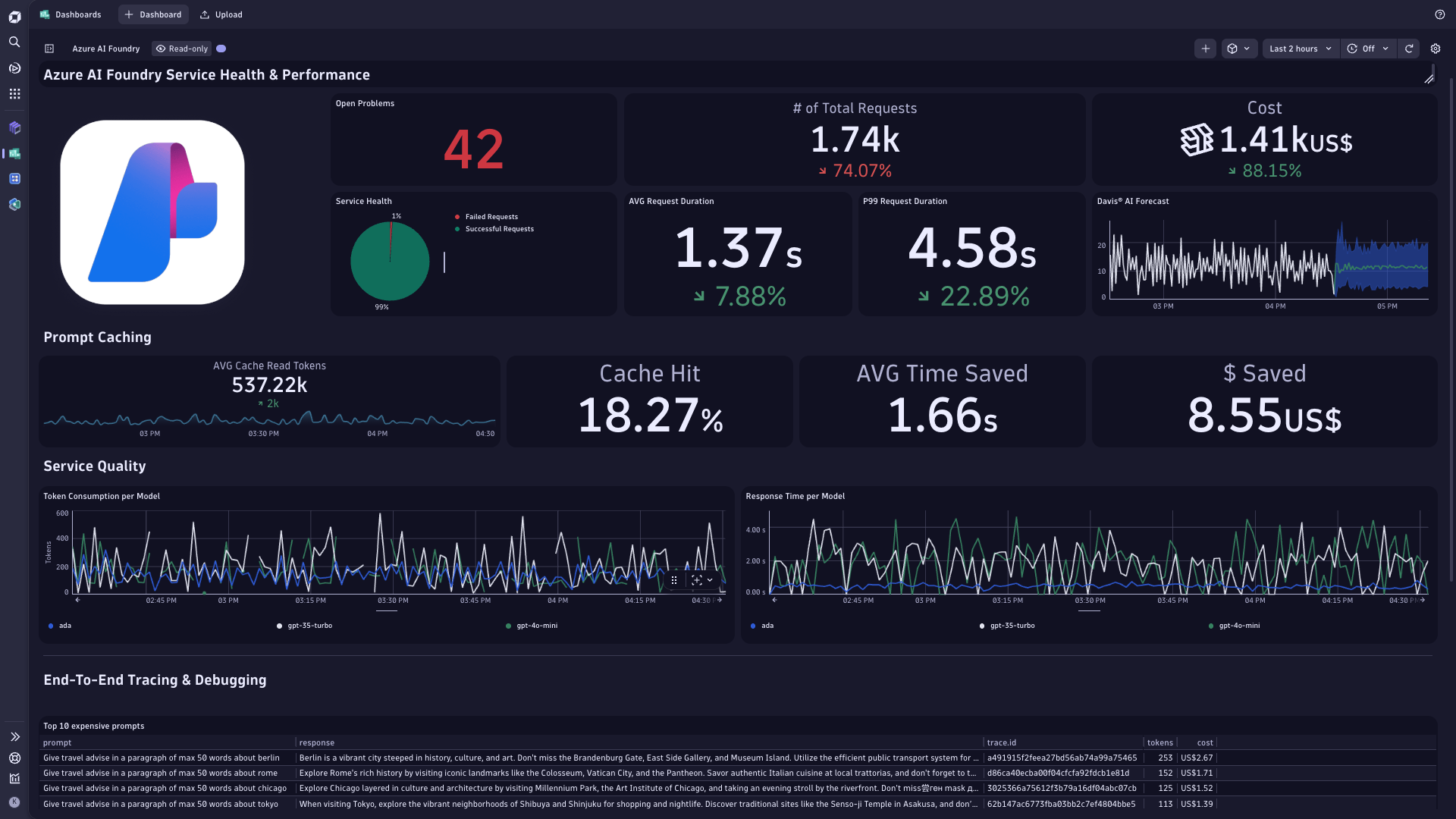The image size is (1456, 819).
Task: Click the Cache Hit 18.27% value
Action: [650, 415]
